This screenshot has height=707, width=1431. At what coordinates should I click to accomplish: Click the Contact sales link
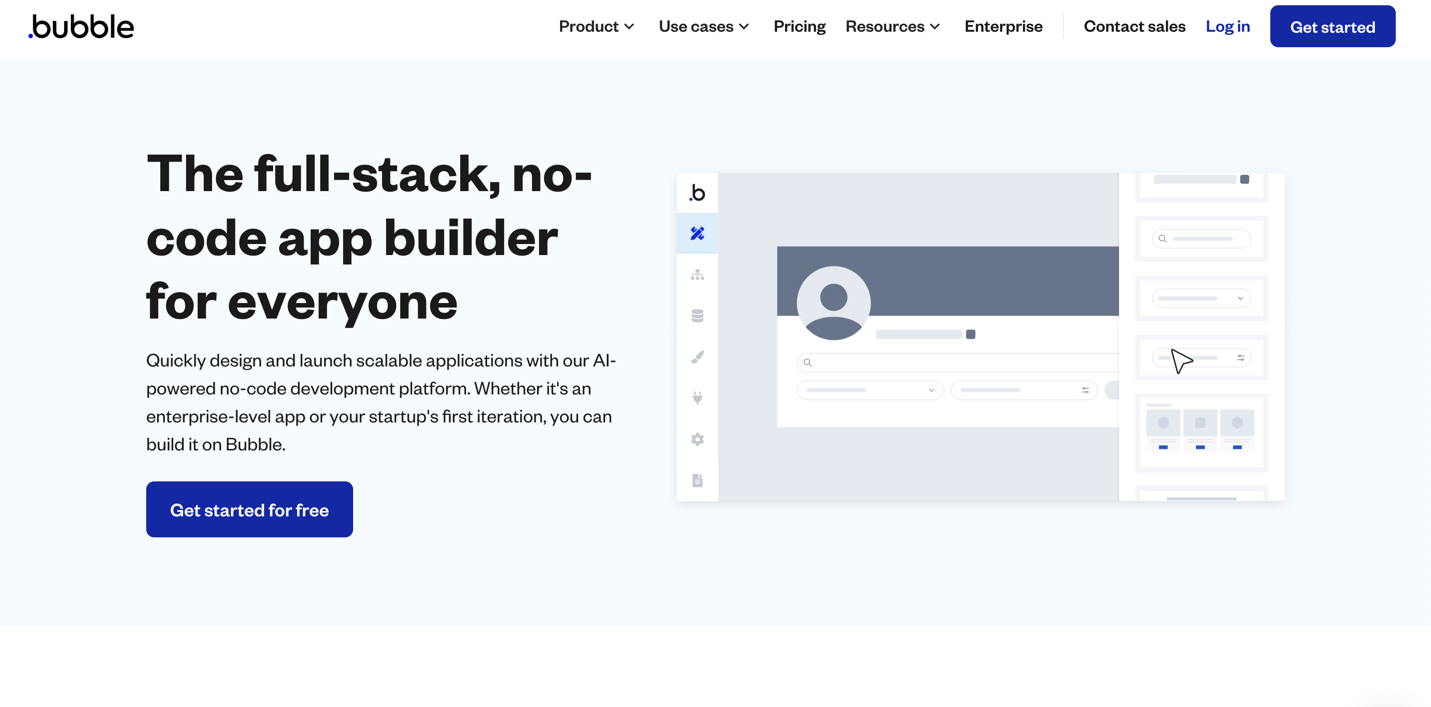tap(1134, 27)
